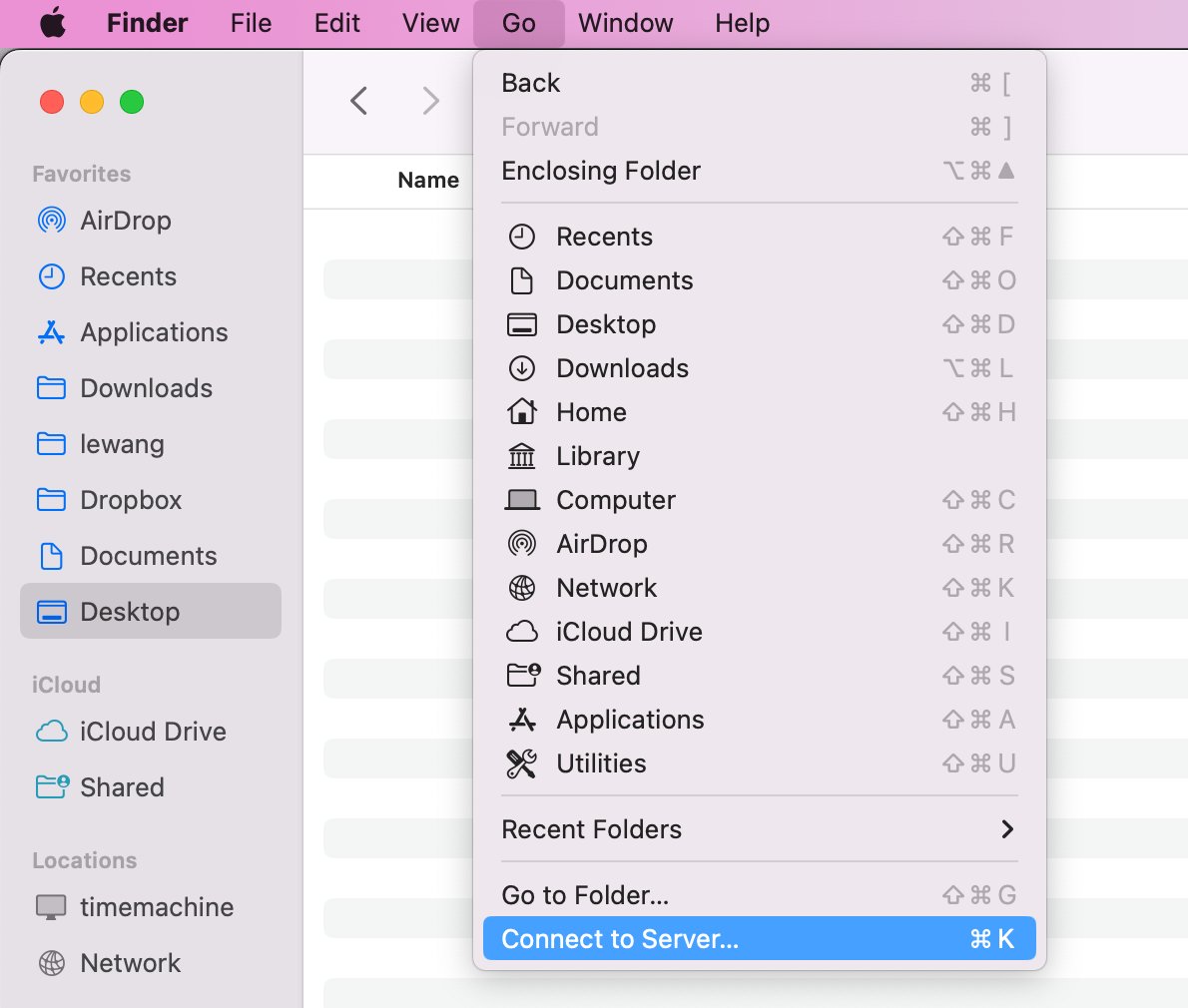Choose Home text in Go menu

pyautogui.click(x=592, y=412)
